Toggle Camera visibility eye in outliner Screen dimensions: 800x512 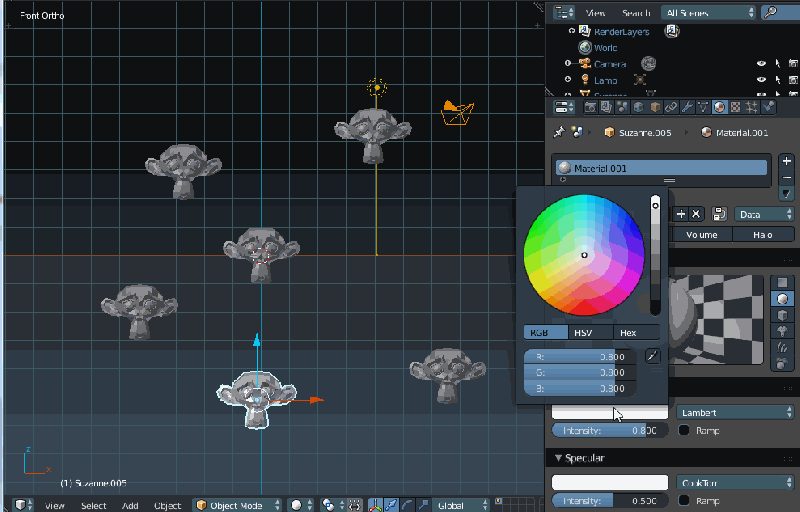761,64
